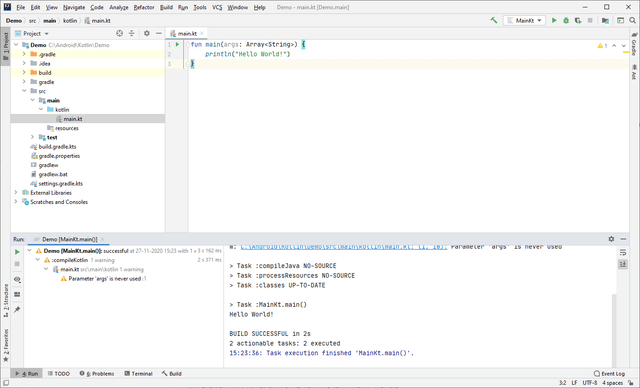Open the File menu
Viewport: 640px width, 388px height.
coord(20,7)
